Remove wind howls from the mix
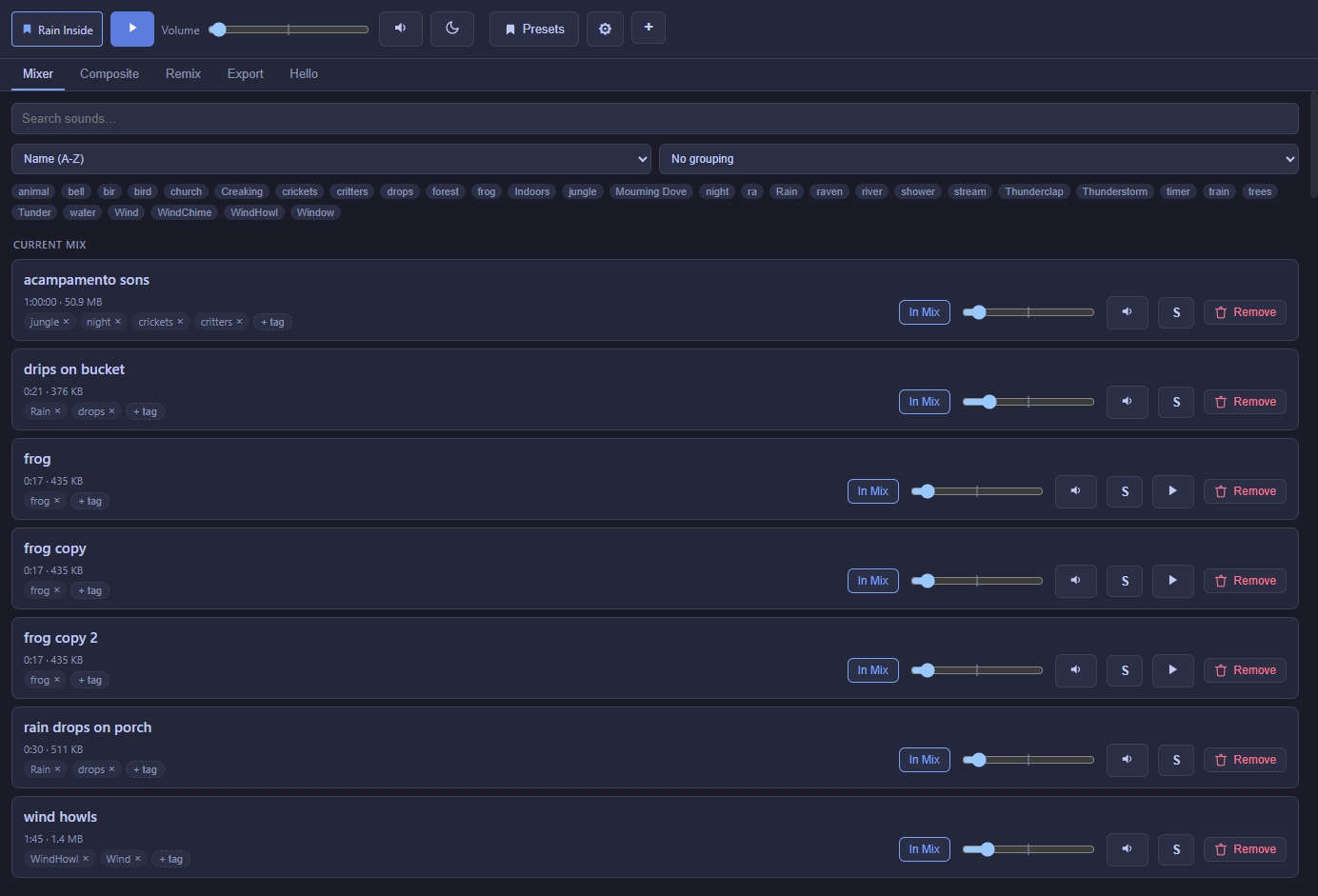Screen dimensions: 1318x896 tap(1246, 849)
